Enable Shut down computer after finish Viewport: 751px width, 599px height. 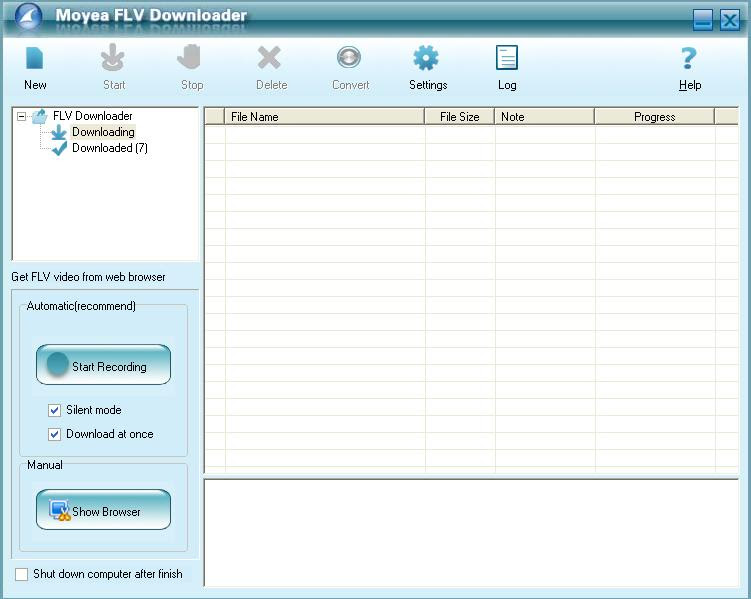pyautogui.click(x=22, y=574)
